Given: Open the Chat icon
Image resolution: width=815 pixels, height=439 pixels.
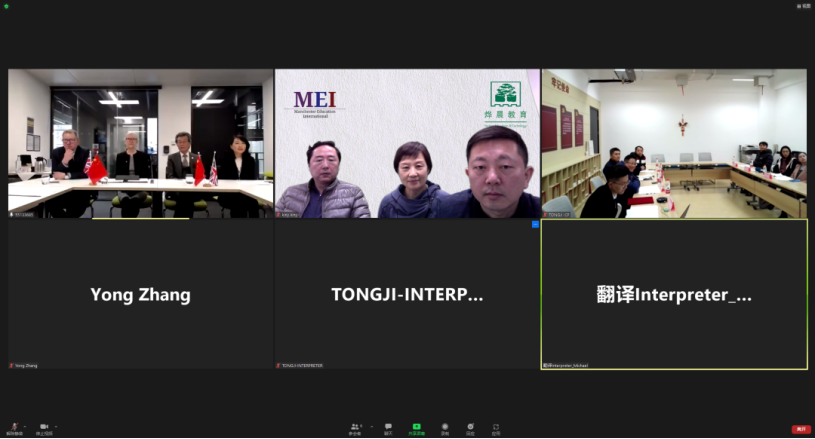Looking at the screenshot, I should (388, 429).
